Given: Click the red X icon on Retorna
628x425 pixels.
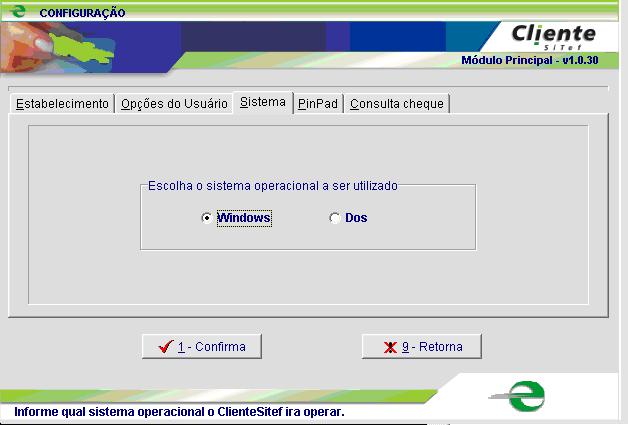Looking at the screenshot, I should (x=390, y=347).
